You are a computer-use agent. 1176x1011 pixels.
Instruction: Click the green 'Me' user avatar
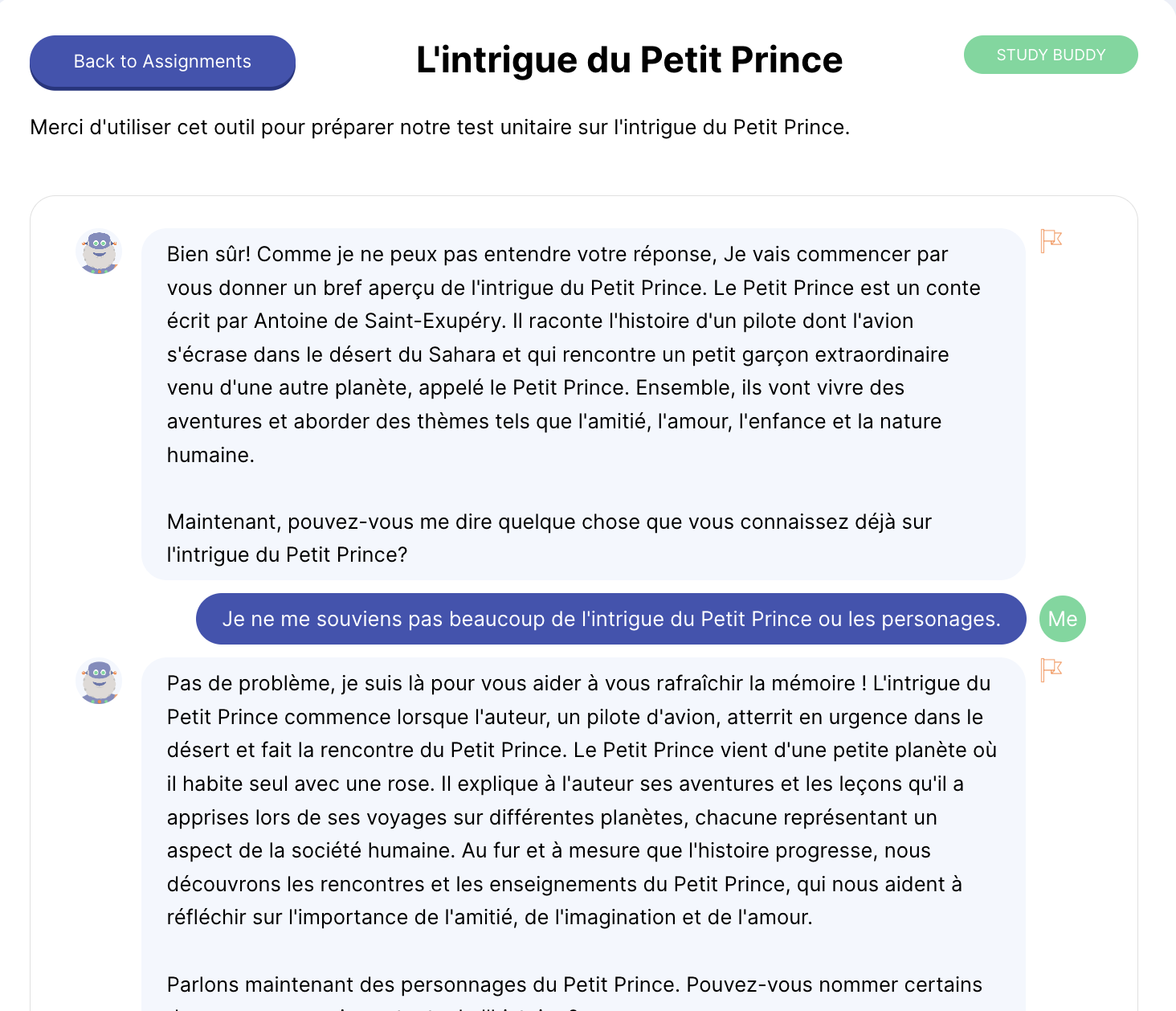[x=1062, y=619]
